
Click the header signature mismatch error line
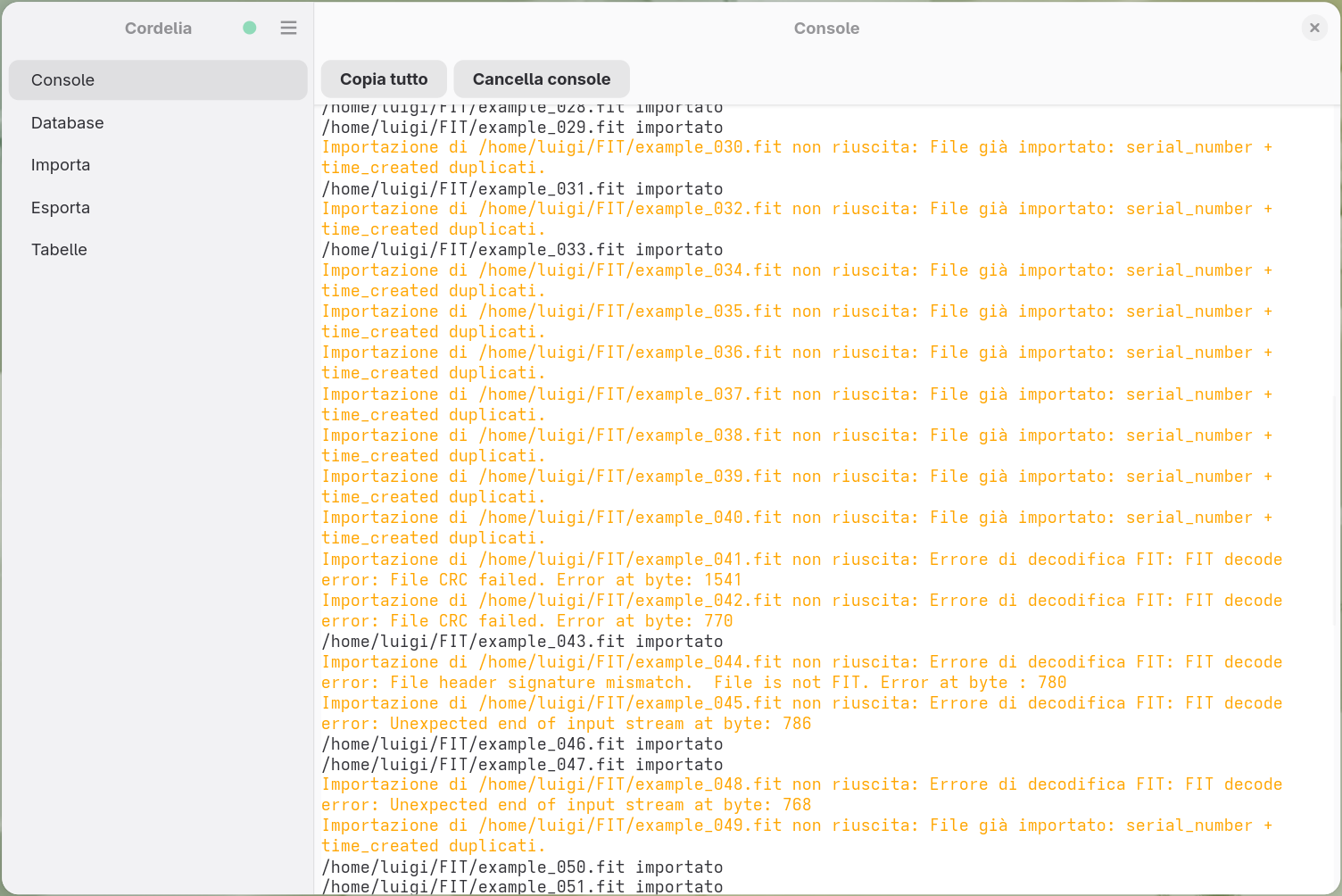tap(802, 672)
